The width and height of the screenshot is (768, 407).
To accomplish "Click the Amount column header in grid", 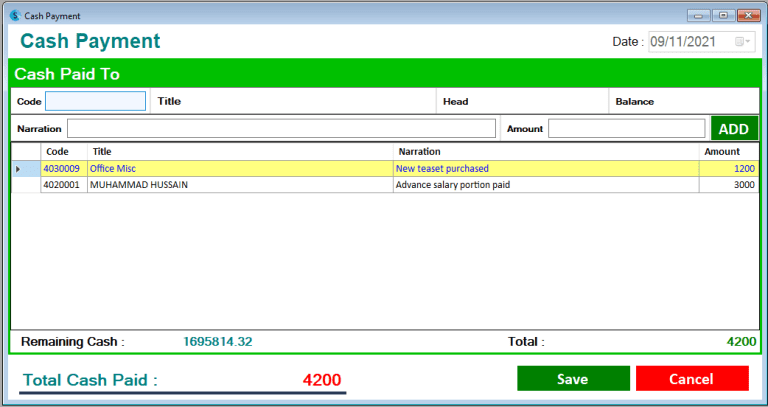I will point(727,151).
